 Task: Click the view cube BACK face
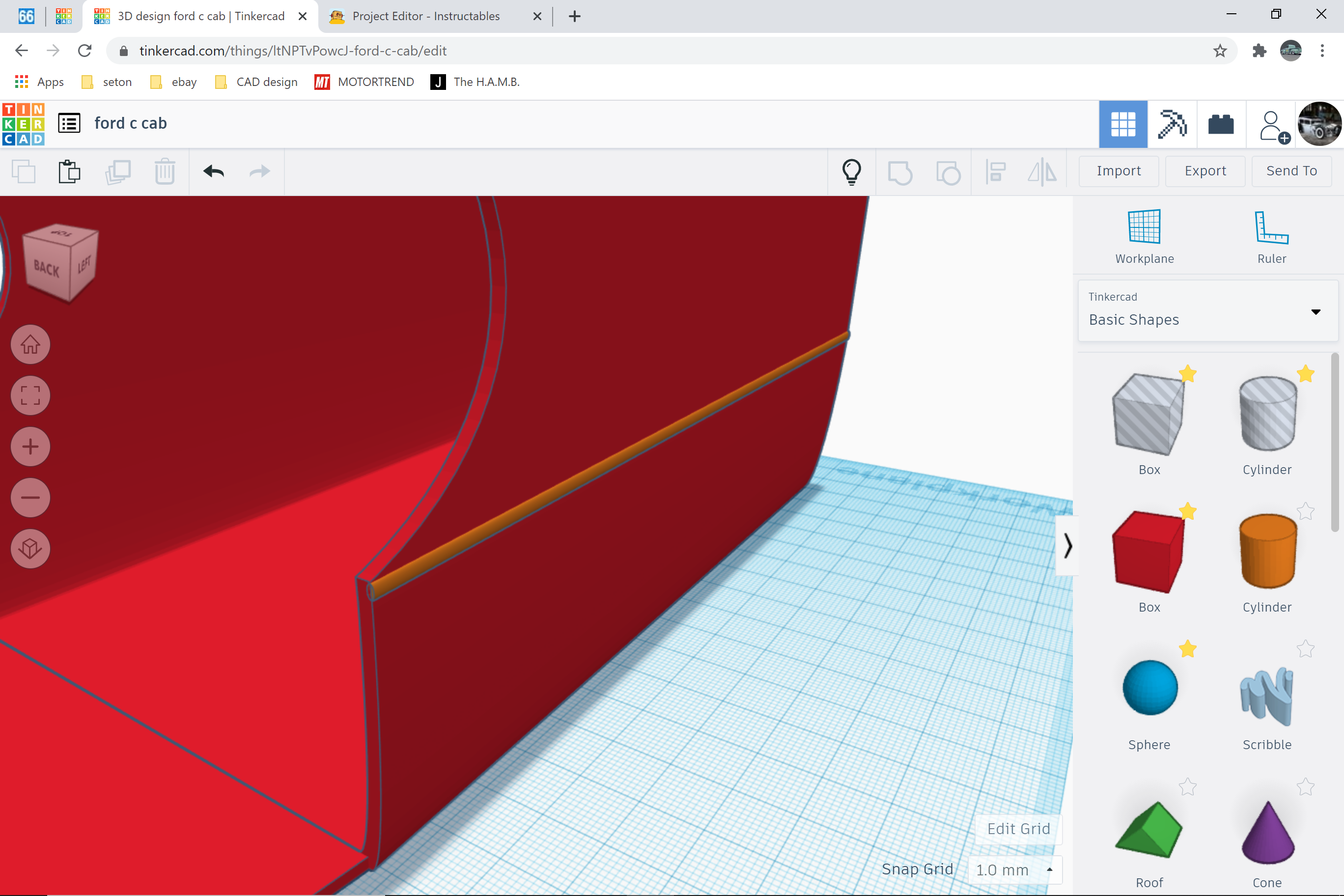pyautogui.click(x=46, y=269)
